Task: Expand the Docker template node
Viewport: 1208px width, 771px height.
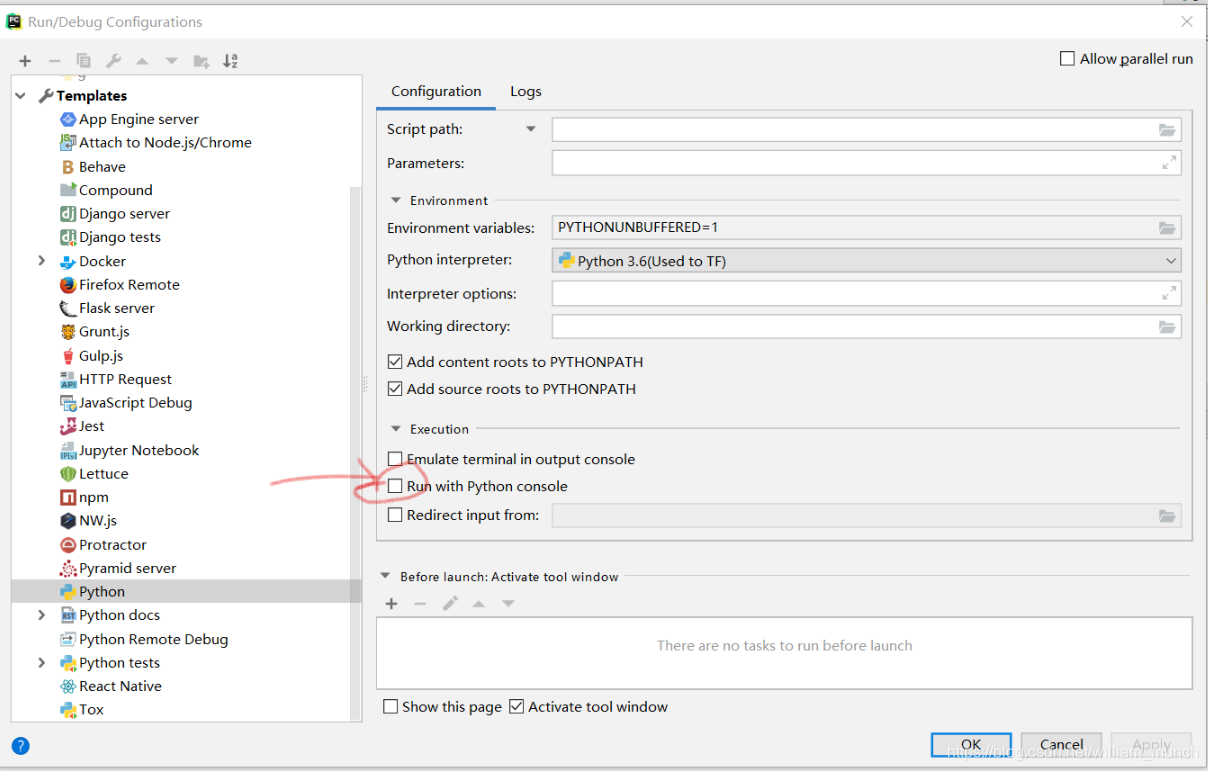Action: coord(42,261)
